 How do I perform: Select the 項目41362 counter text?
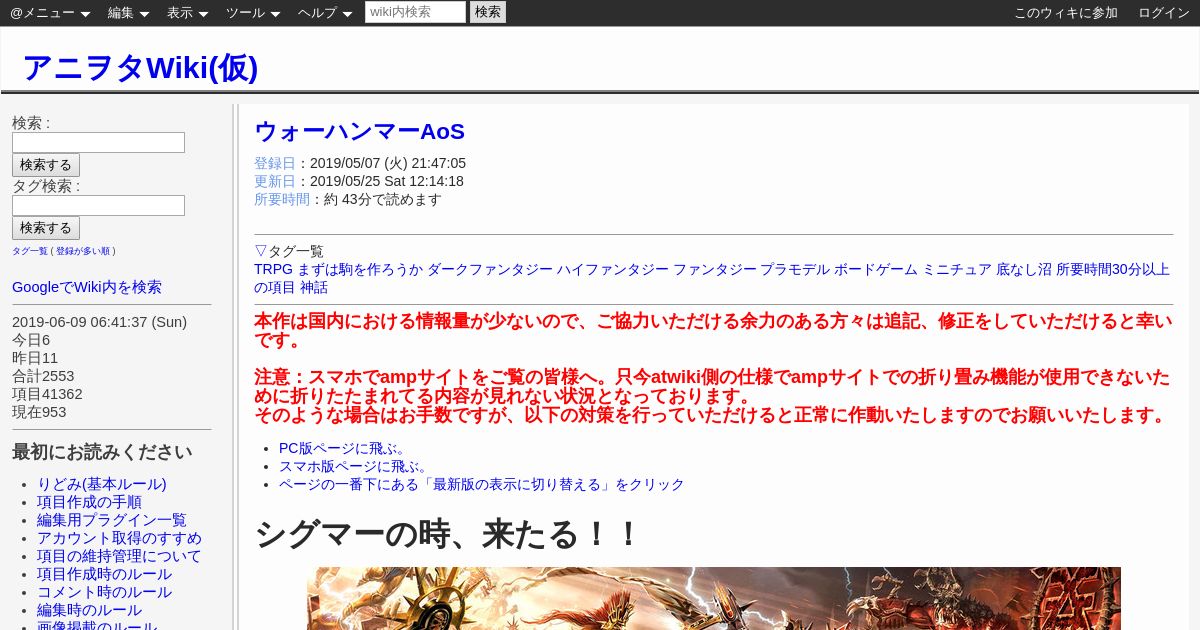pos(47,394)
